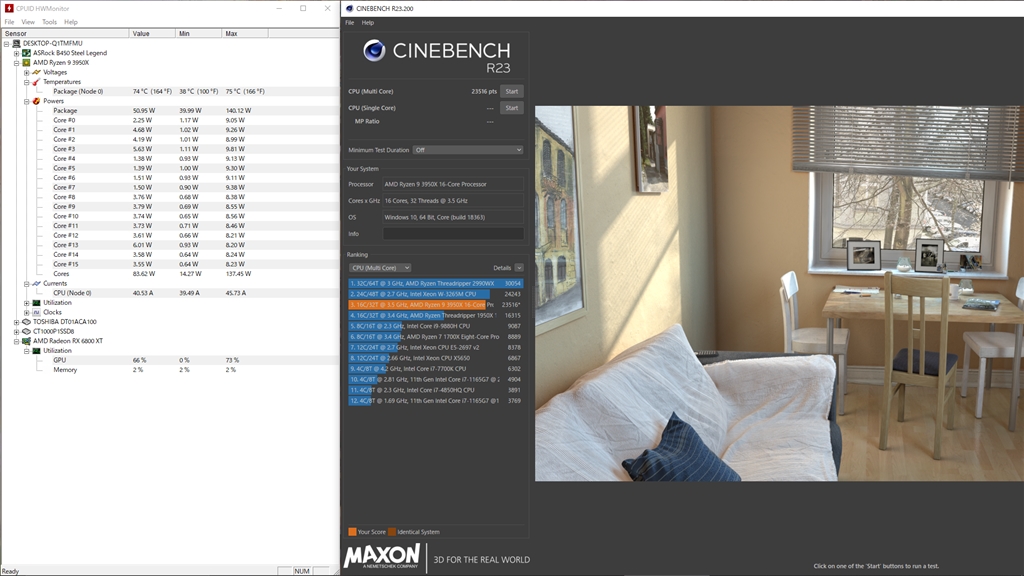Toggle the ranking Details arrow button
Image resolution: width=1024 pixels, height=576 pixels.
pyautogui.click(x=519, y=268)
